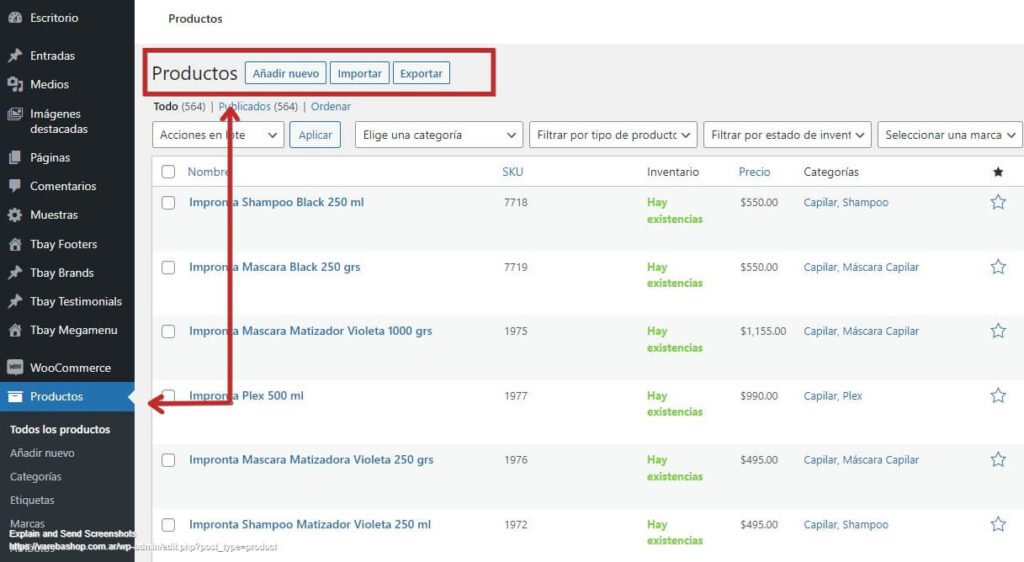Open Filtrar por estado de inventario dropdown
The image size is (1024, 562).
tap(787, 135)
